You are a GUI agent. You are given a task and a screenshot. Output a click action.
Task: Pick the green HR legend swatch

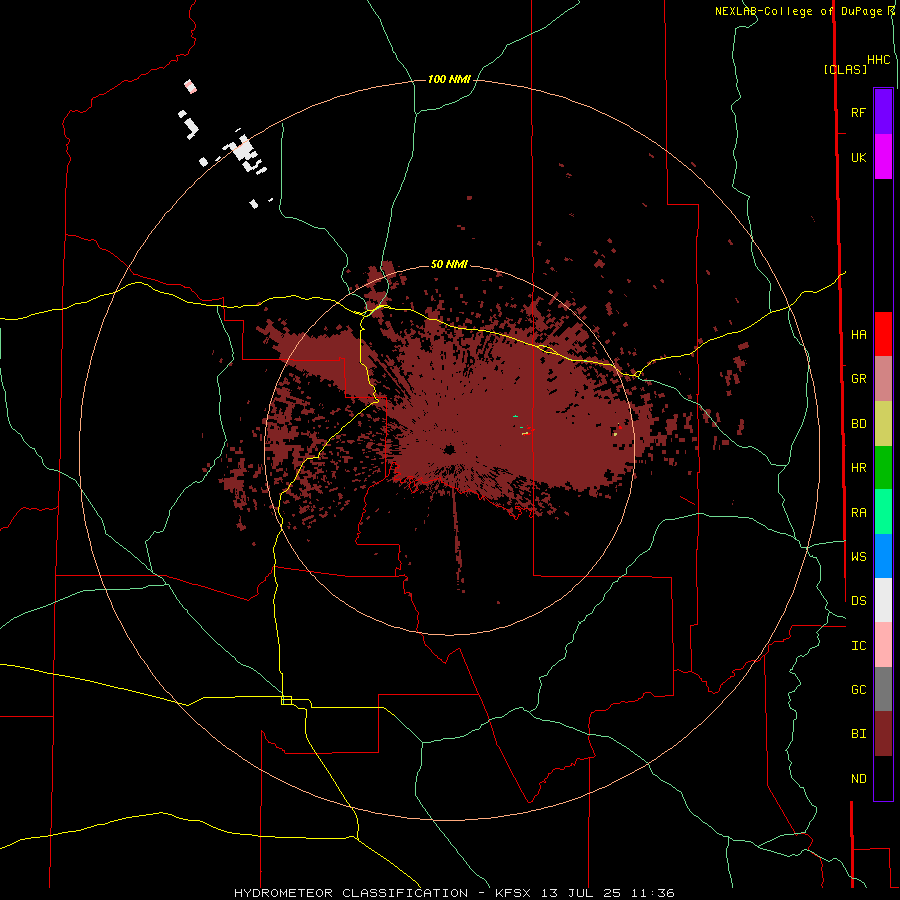click(x=883, y=468)
